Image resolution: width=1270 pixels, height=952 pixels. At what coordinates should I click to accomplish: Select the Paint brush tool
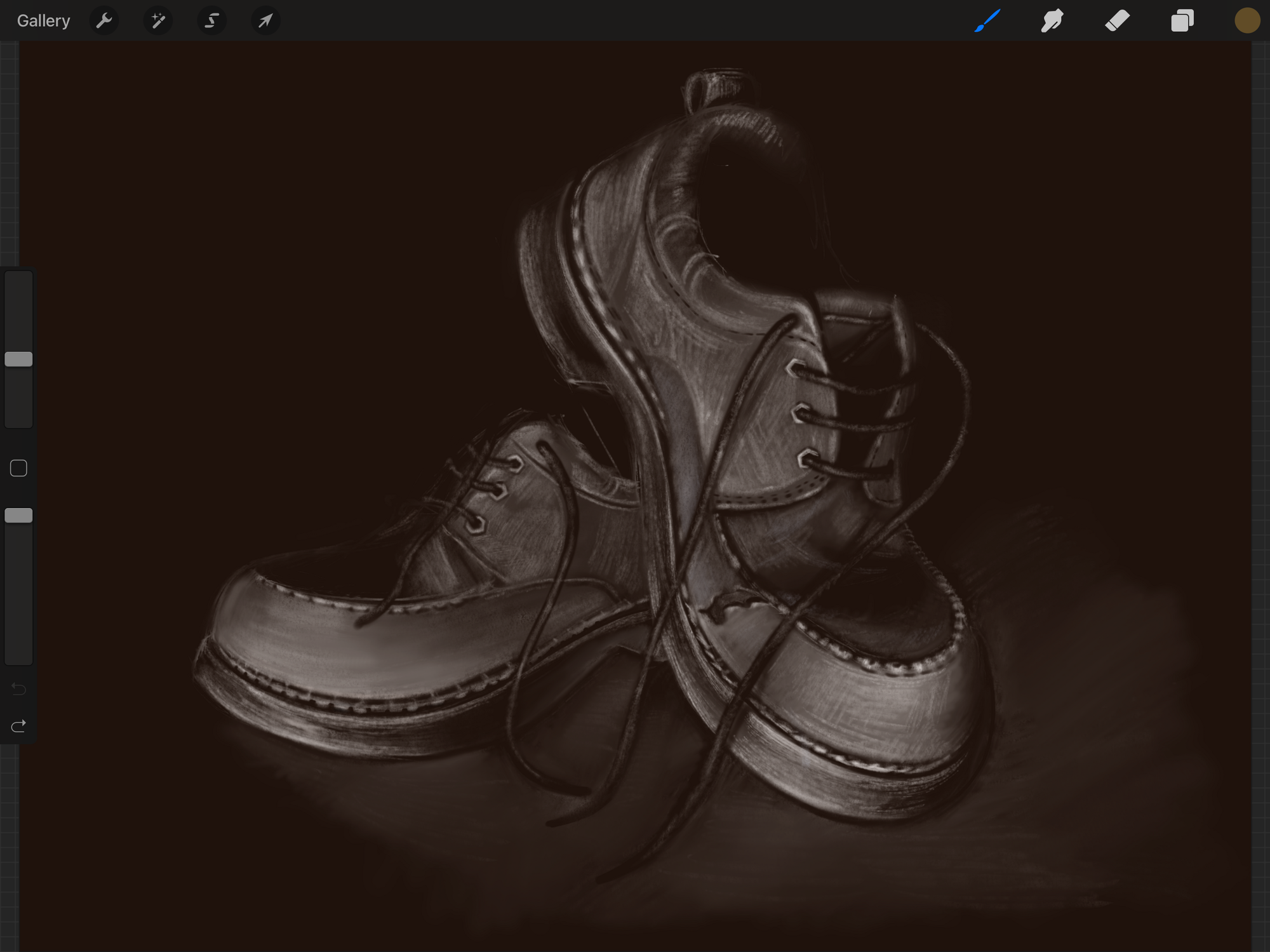click(987, 21)
